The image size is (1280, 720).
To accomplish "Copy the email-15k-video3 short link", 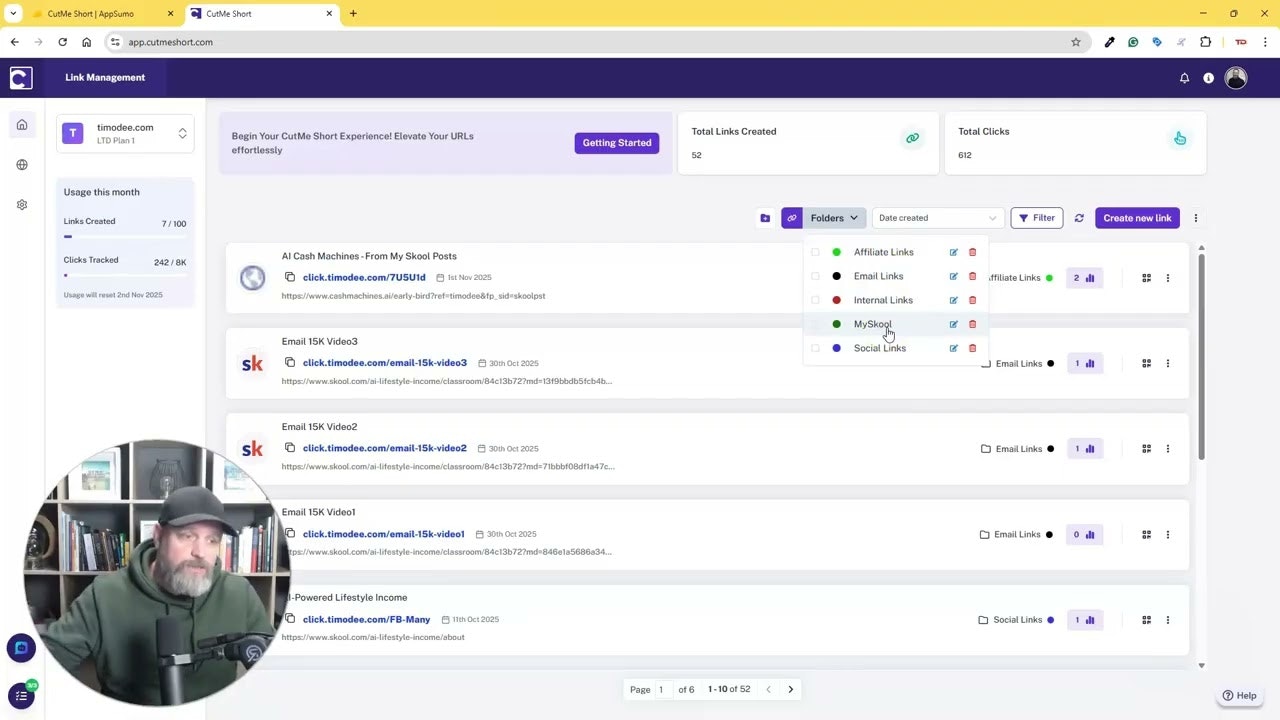I will [x=290, y=362].
